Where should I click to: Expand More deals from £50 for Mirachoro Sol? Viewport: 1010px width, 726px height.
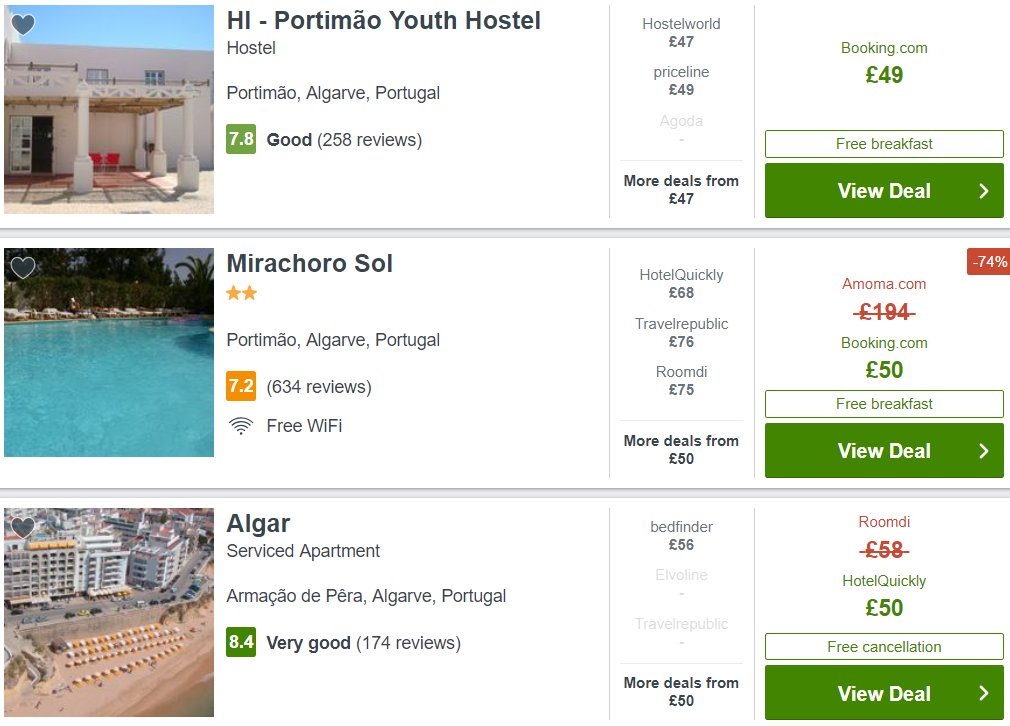pyautogui.click(x=681, y=450)
